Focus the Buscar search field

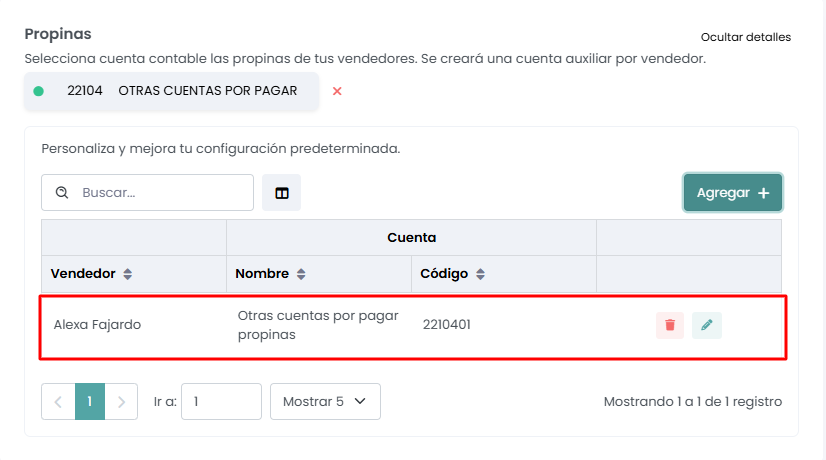160,193
